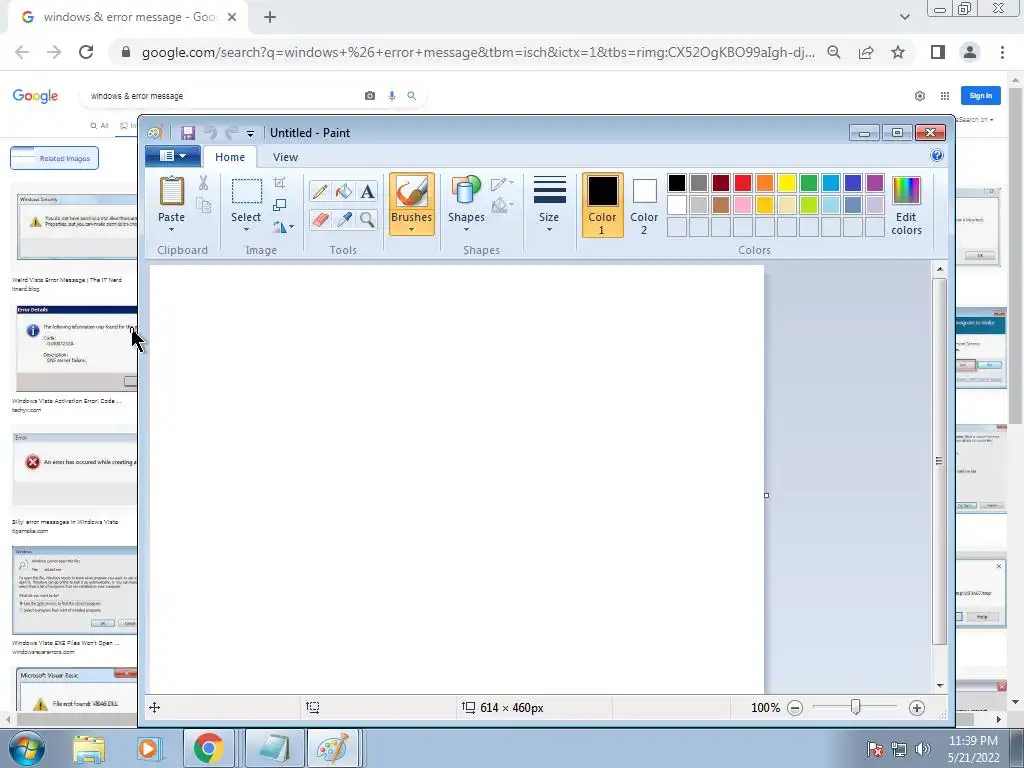This screenshot has height=768, width=1024.
Task: Select the Text tool in Paint
Action: (x=368, y=191)
